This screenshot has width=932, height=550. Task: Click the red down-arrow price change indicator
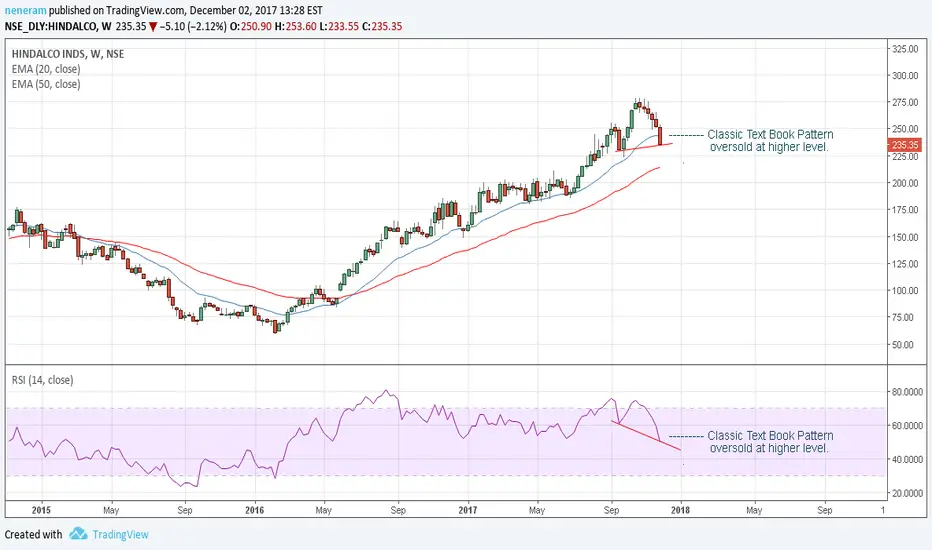coord(153,26)
